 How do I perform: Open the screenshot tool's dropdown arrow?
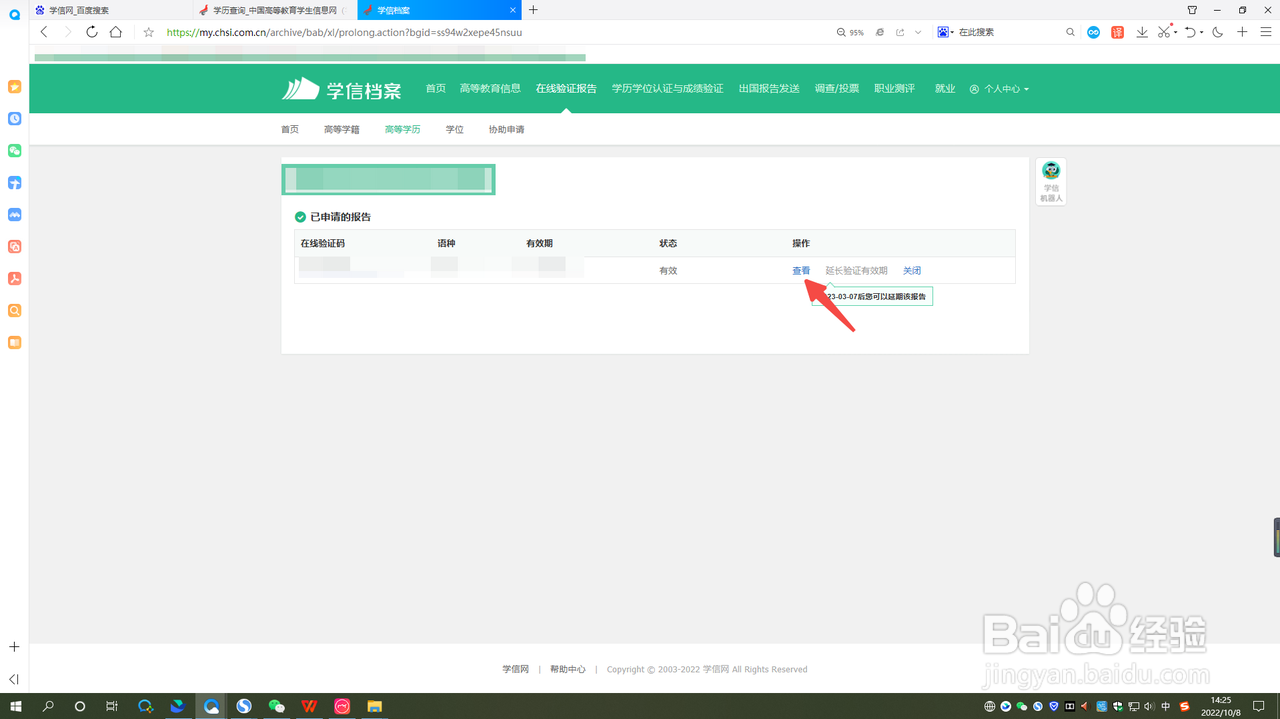pyautogui.click(x=1175, y=31)
